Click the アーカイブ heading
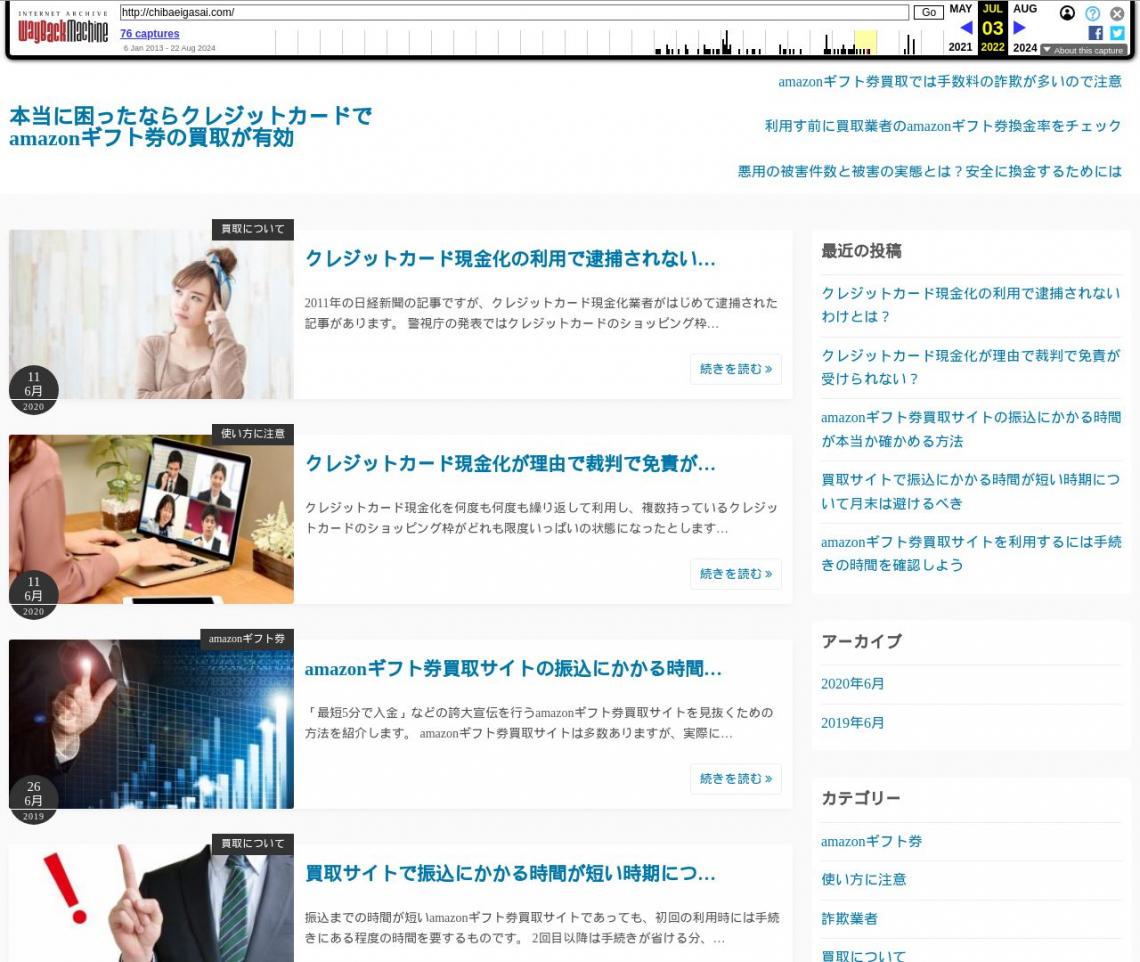 click(x=862, y=641)
